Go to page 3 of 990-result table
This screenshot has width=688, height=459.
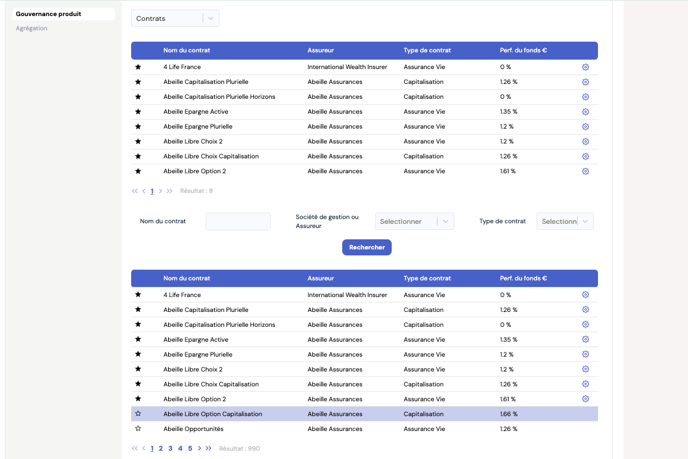[x=170, y=448]
